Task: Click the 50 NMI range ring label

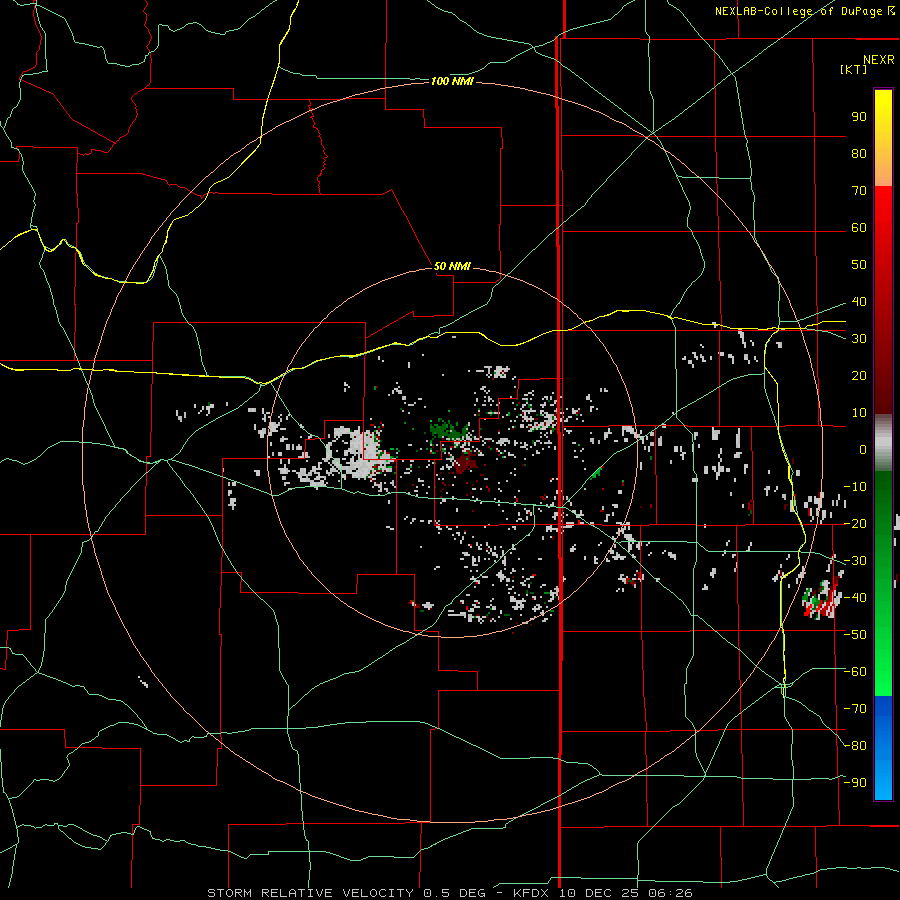Action: click(452, 266)
